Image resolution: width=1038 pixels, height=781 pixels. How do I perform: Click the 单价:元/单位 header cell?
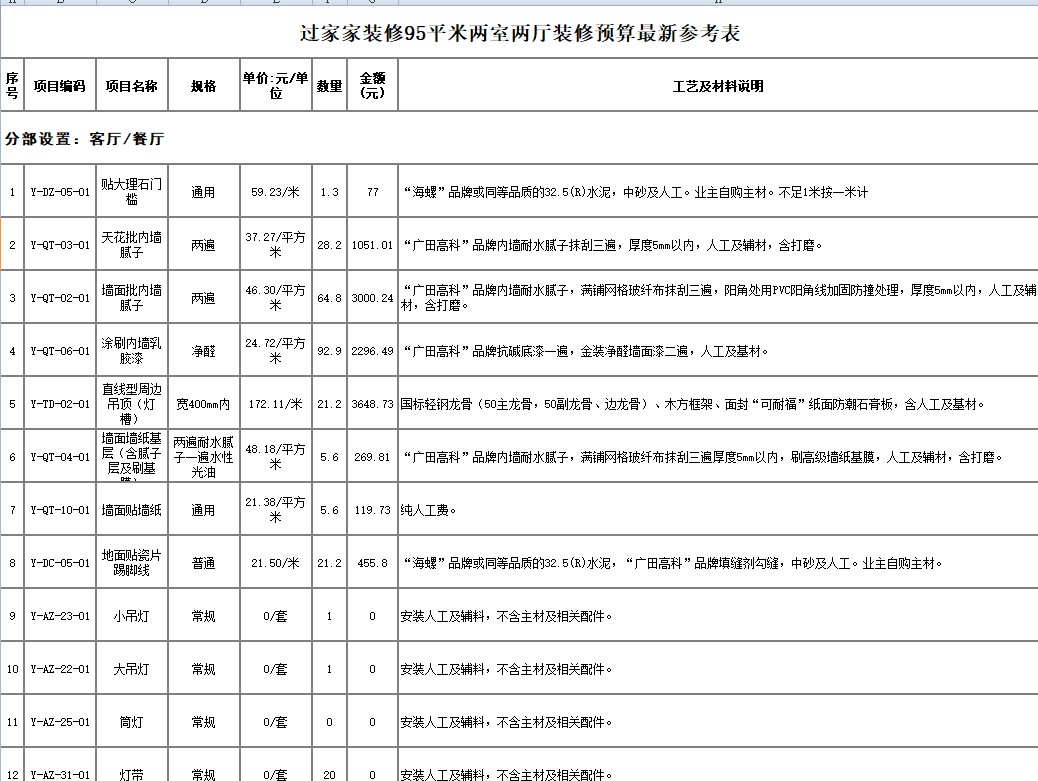coord(275,85)
